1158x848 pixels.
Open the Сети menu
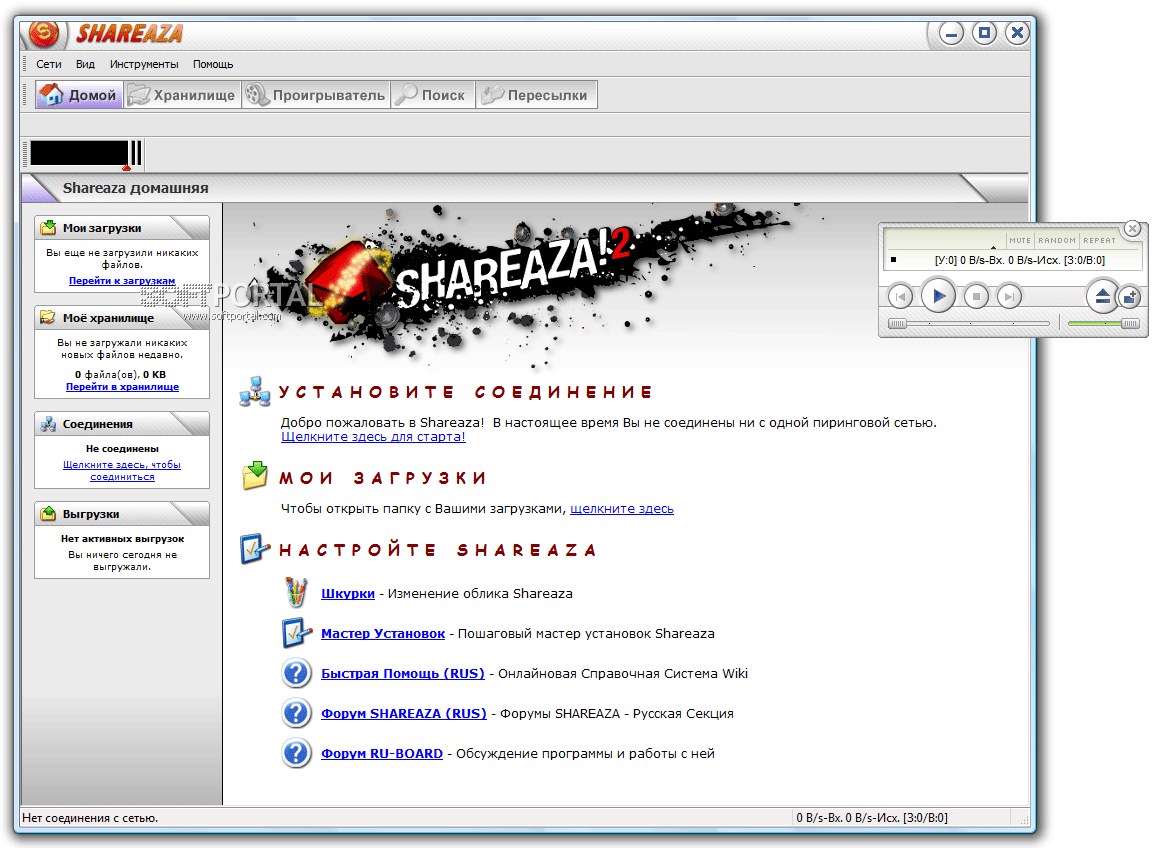[49, 64]
